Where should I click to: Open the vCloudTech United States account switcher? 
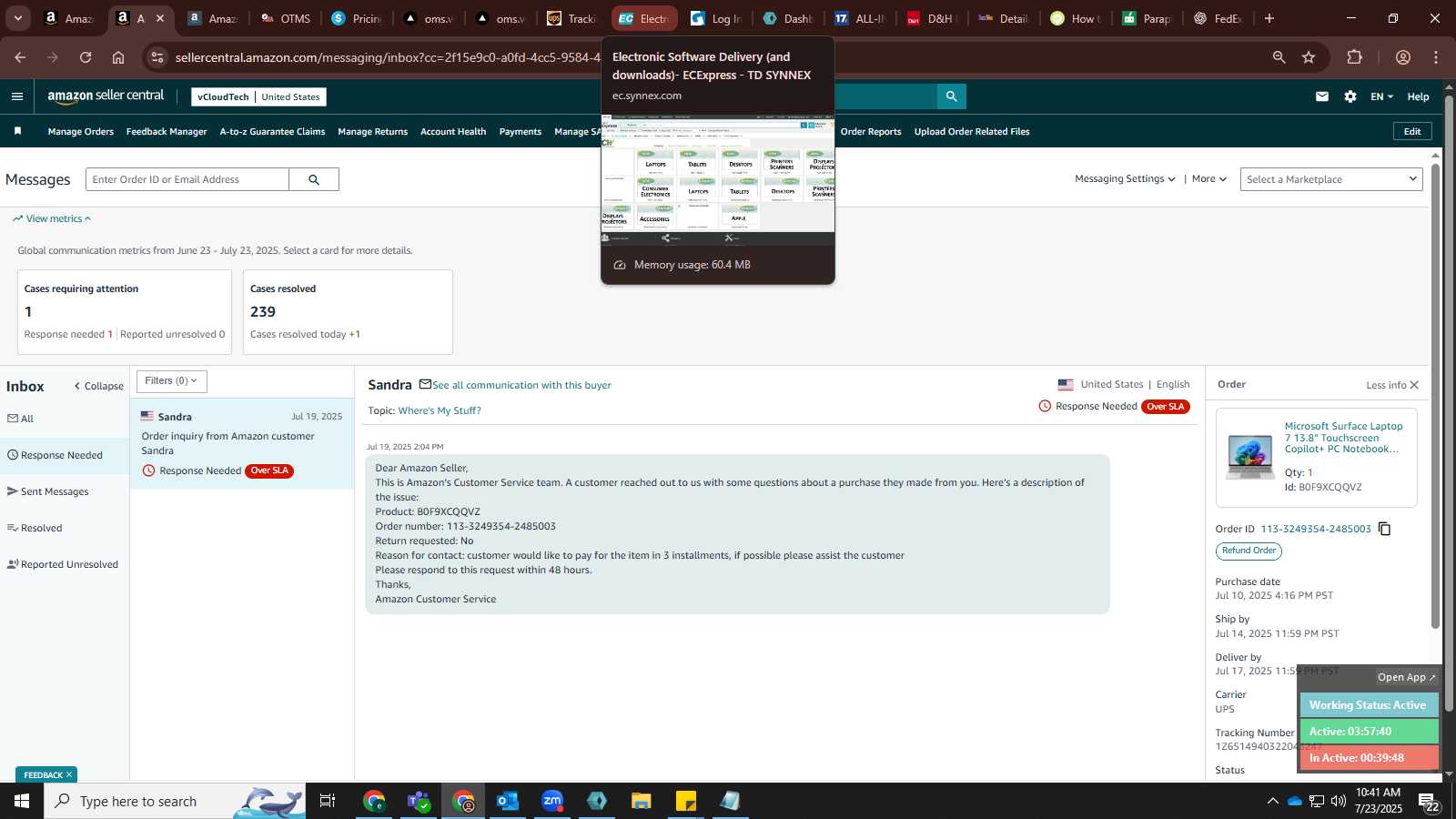pos(258,96)
